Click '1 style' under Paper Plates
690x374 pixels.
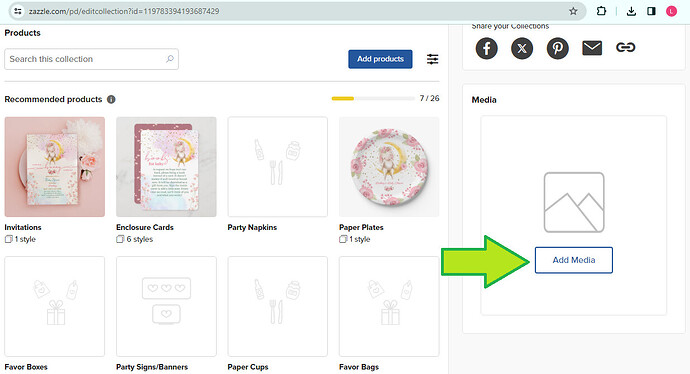(x=360, y=239)
